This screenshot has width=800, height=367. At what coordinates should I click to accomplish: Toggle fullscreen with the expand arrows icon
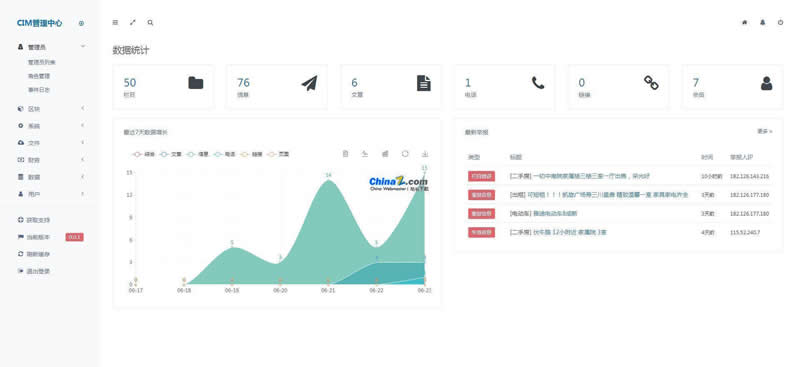[133, 22]
